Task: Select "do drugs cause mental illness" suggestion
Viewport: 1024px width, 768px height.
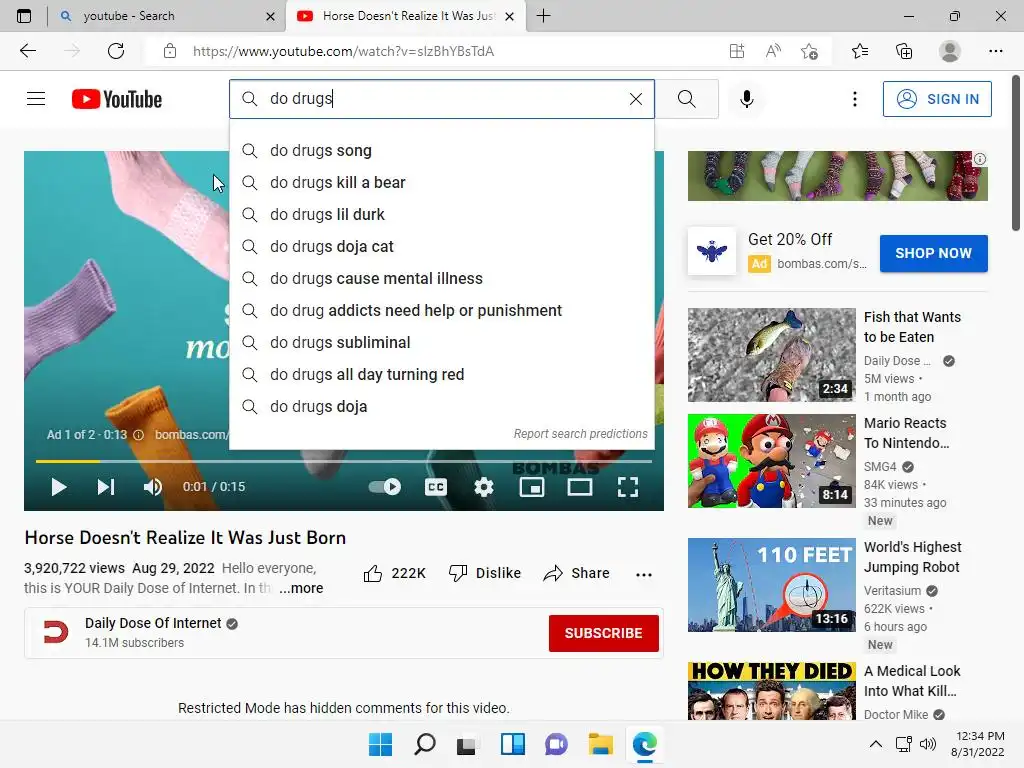Action: tap(441, 278)
